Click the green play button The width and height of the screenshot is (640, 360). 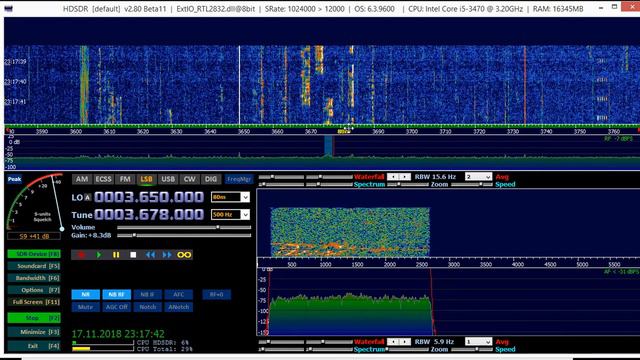(99, 255)
